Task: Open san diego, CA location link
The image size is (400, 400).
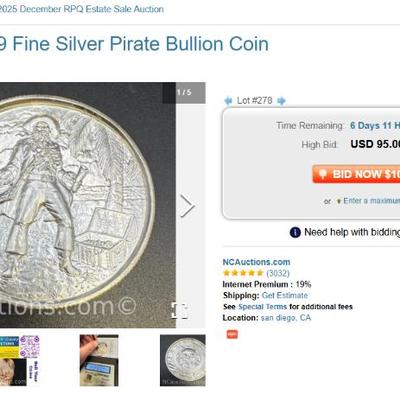Action: (286, 318)
